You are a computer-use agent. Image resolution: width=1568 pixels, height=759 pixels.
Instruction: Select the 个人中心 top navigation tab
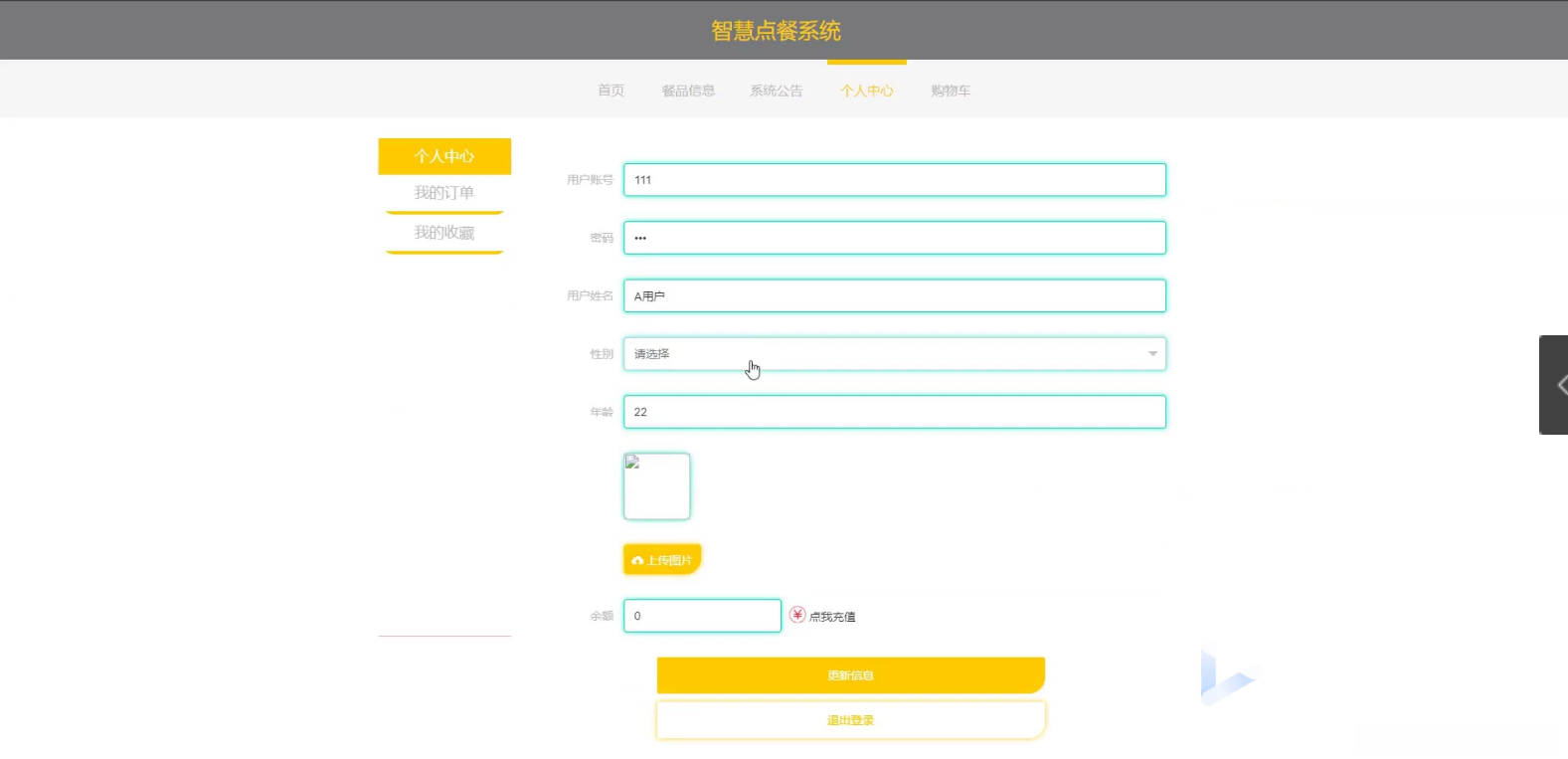866,91
